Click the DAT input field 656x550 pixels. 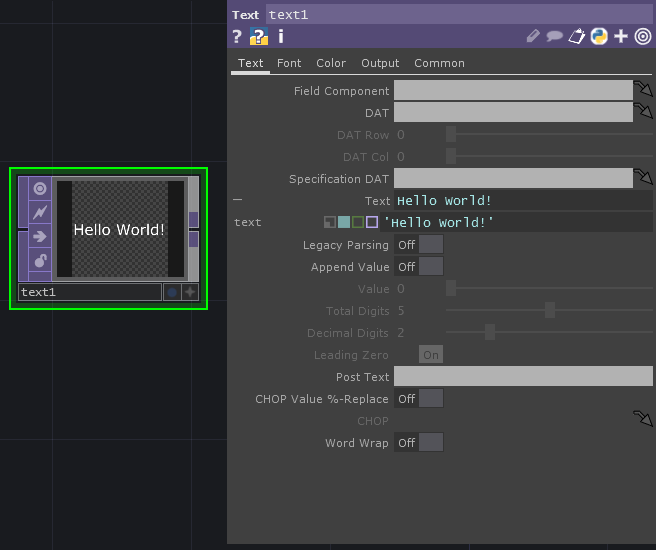(513, 112)
